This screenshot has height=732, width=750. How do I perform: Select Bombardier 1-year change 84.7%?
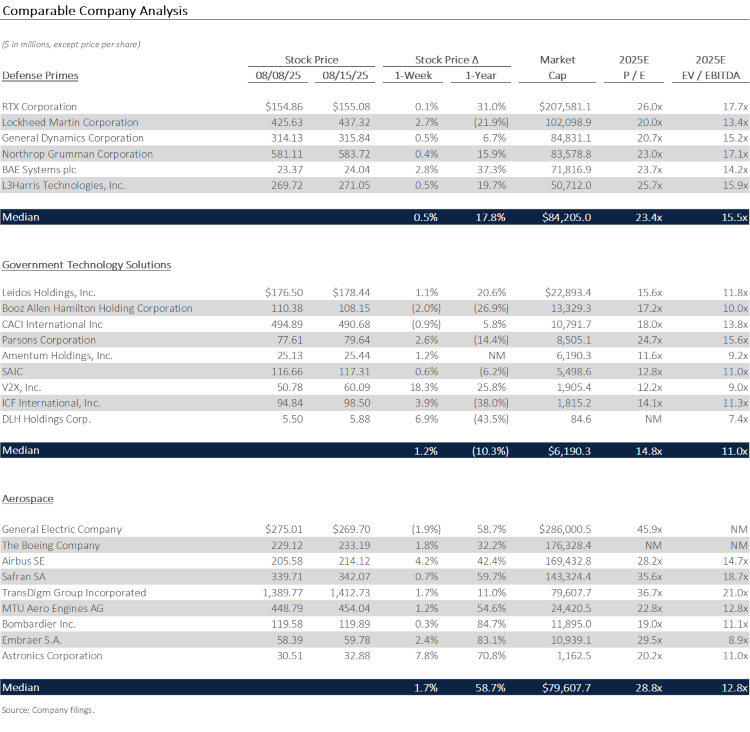click(491, 624)
